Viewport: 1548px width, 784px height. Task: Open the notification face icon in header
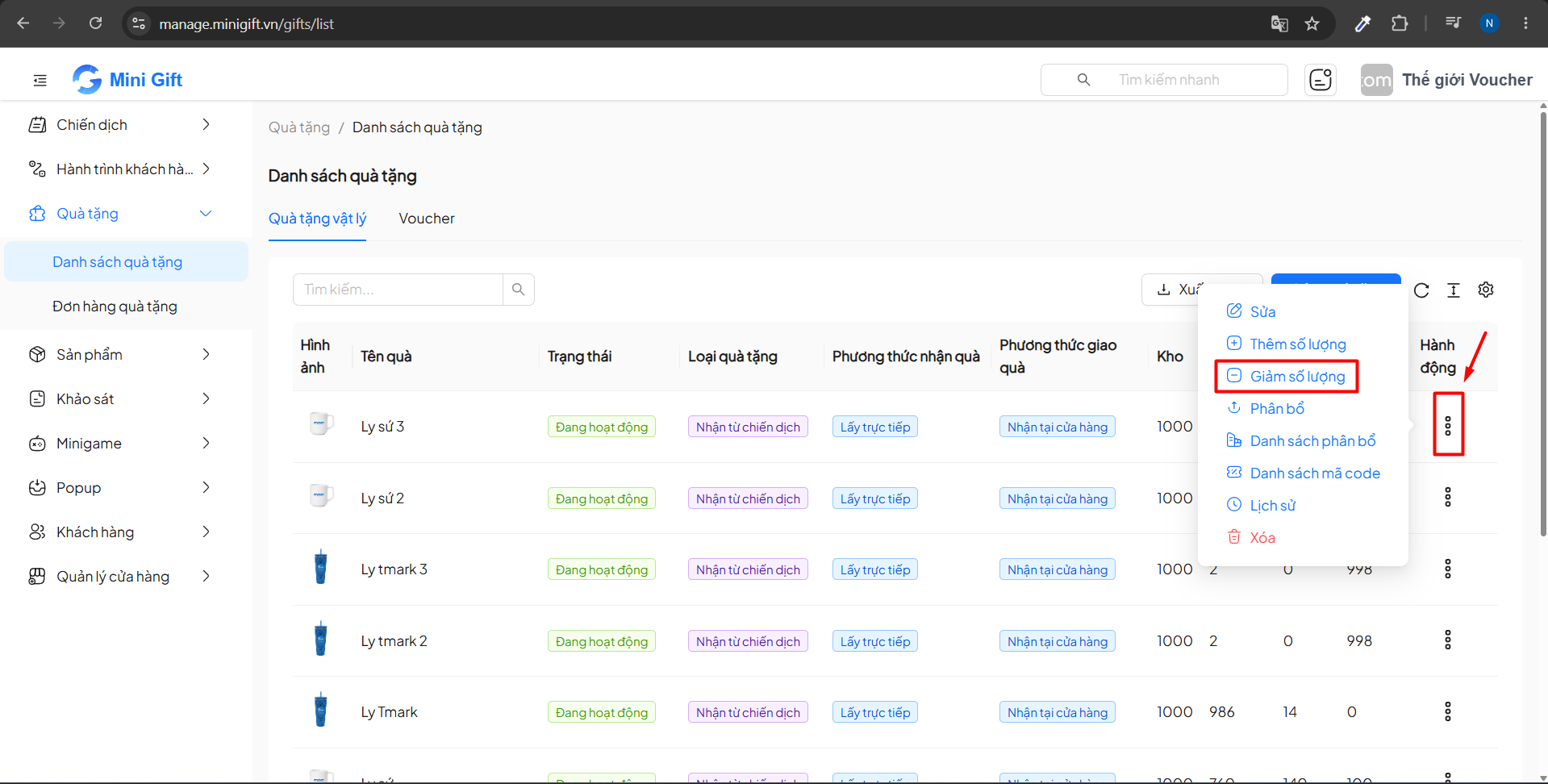pos(1321,80)
